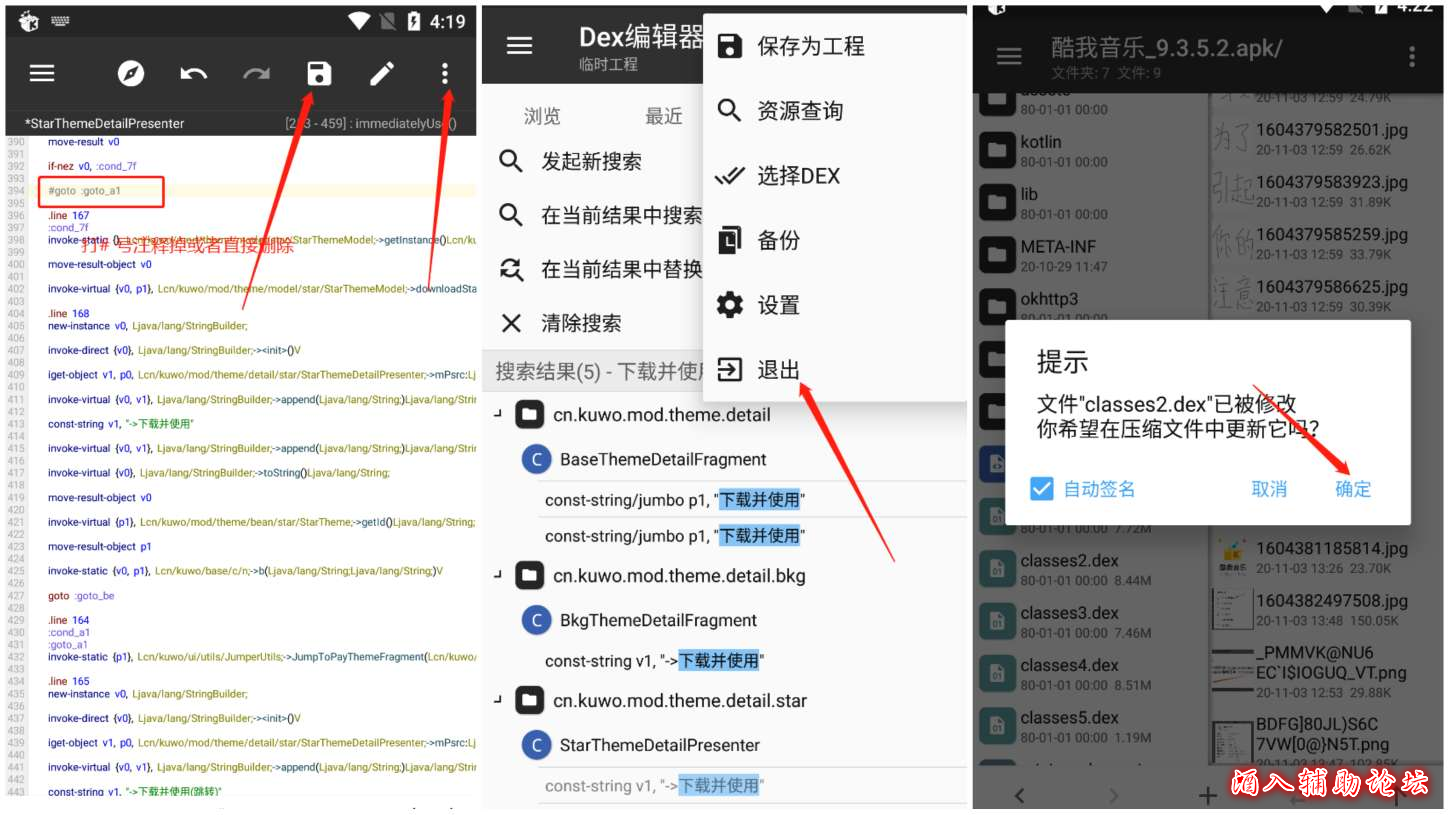Save the file with the floppy disk icon
Viewport: 1449px width, 815px height.
pos(319,73)
